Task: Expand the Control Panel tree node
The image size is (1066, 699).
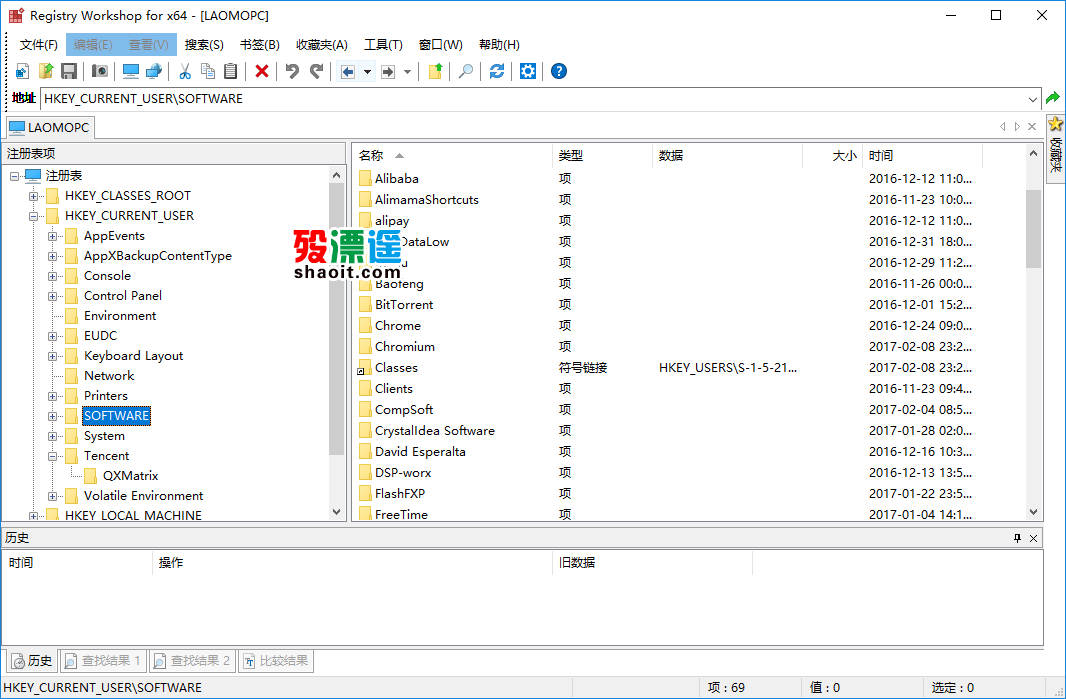Action: coord(52,296)
